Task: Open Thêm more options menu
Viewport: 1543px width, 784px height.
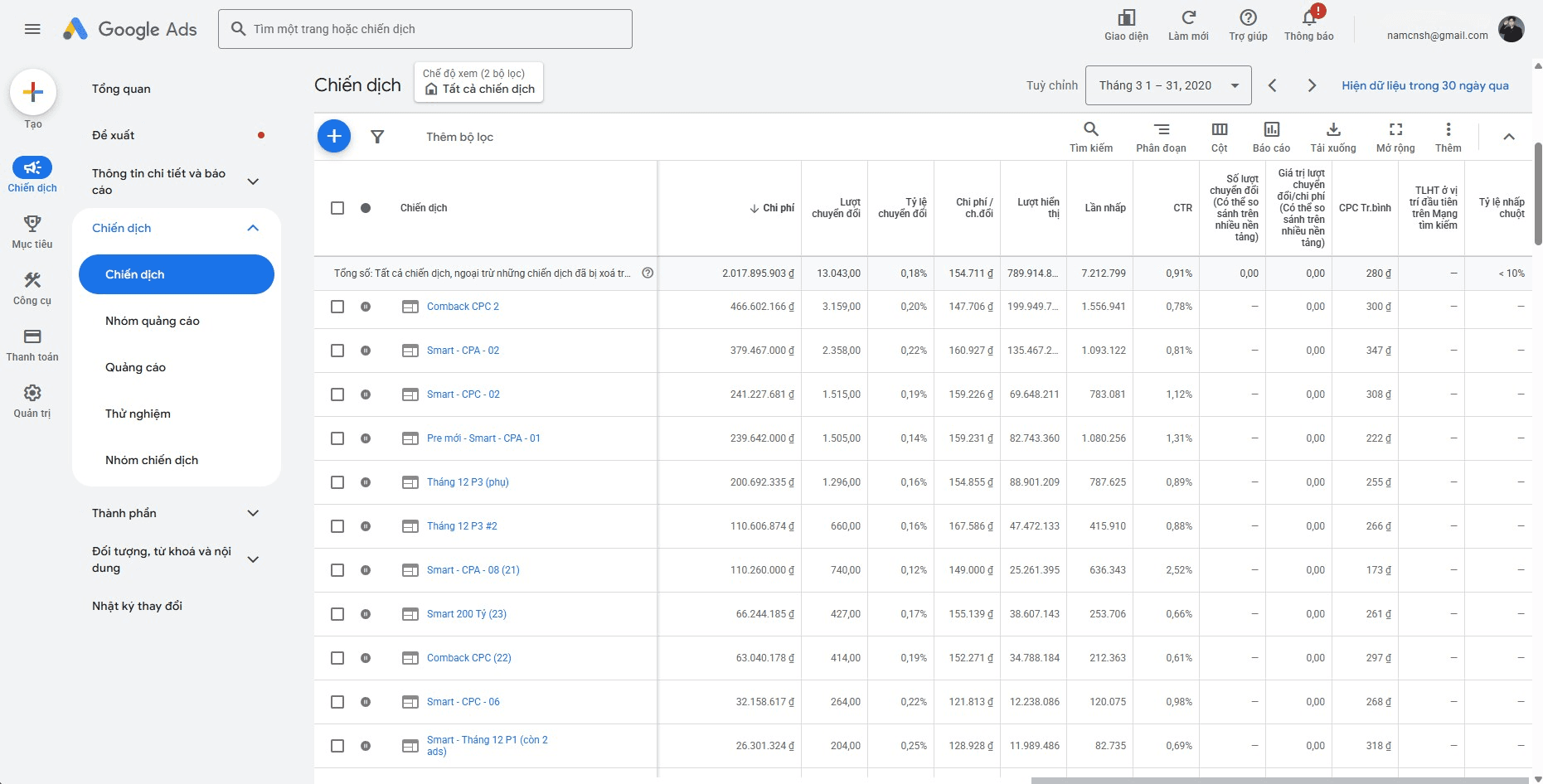Action: [x=1448, y=137]
